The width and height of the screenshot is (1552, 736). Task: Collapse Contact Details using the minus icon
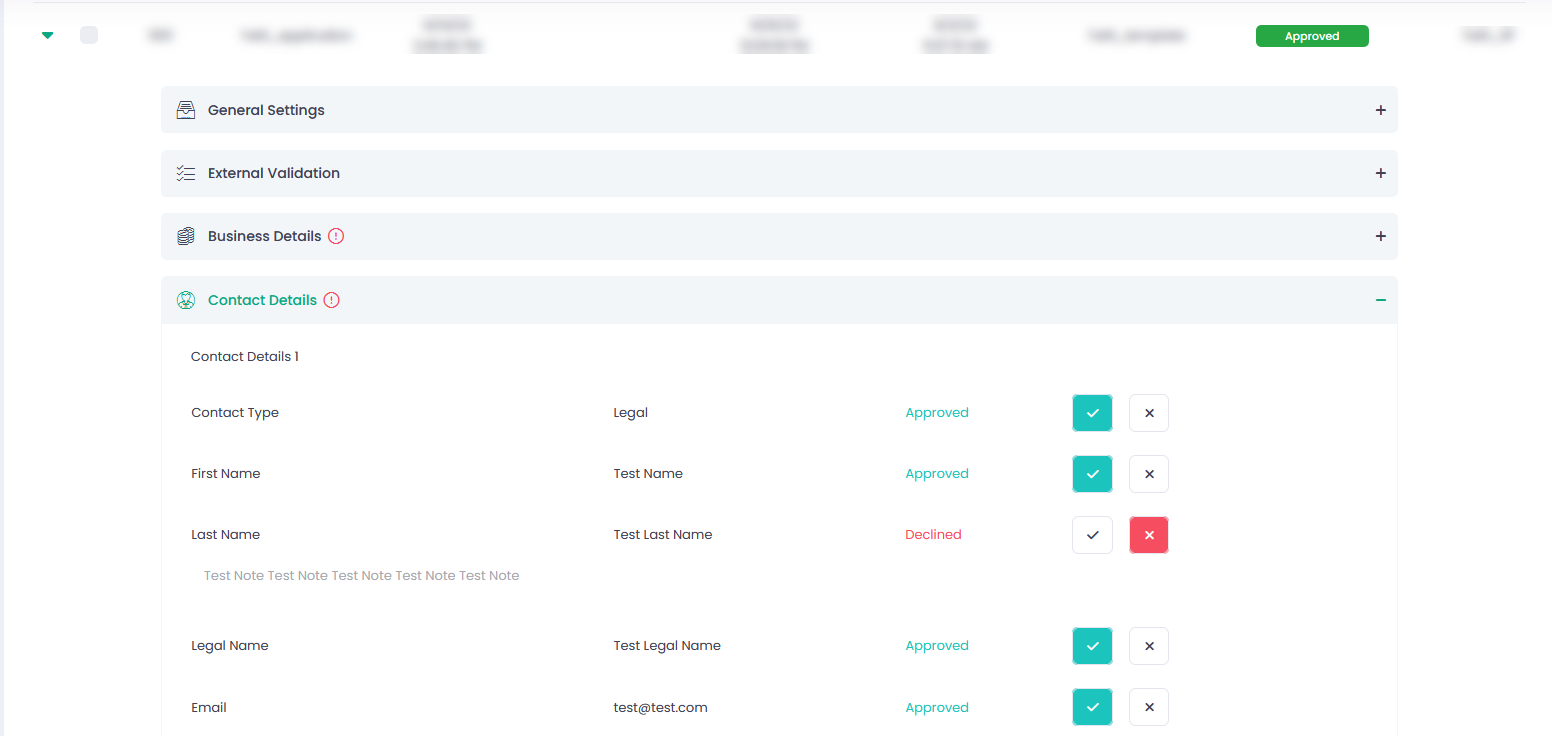[x=1380, y=300]
